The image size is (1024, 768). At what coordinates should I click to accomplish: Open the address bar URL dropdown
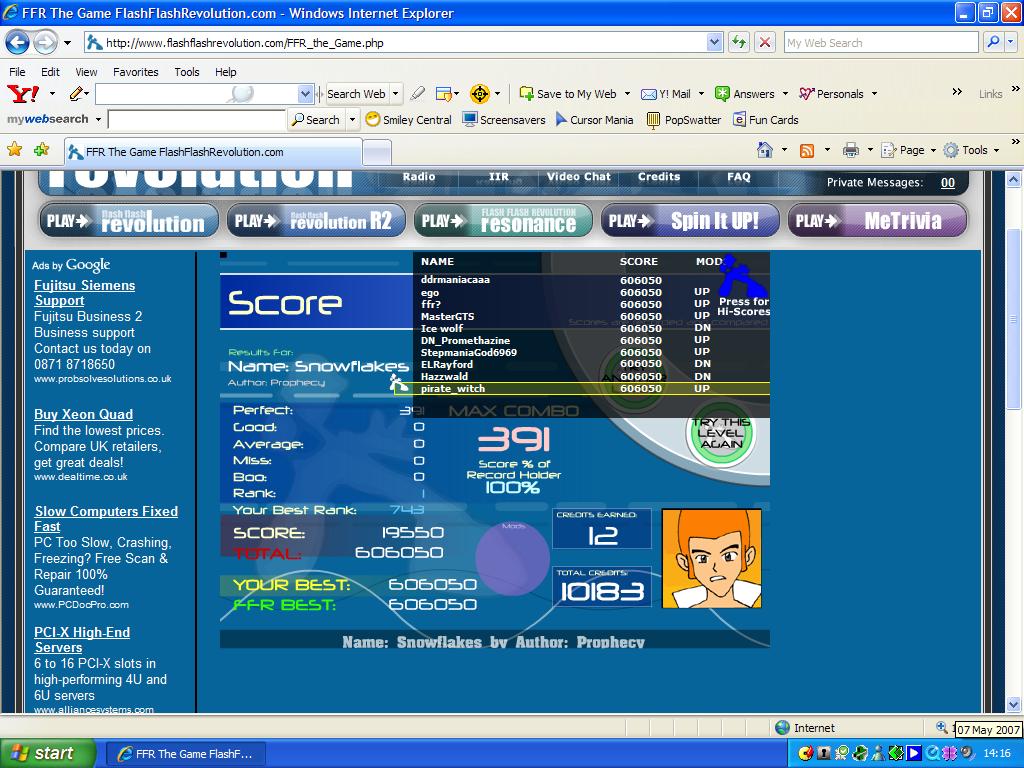pos(714,43)
